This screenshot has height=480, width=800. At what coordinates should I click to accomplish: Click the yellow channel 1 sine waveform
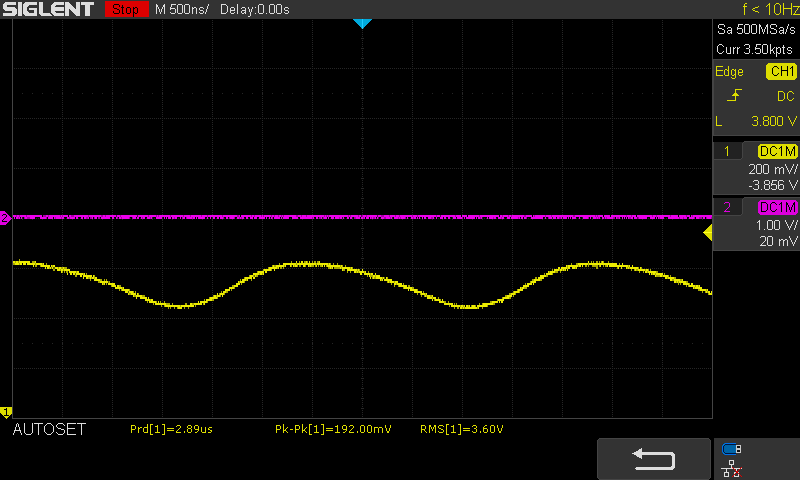tap(362, 285)
